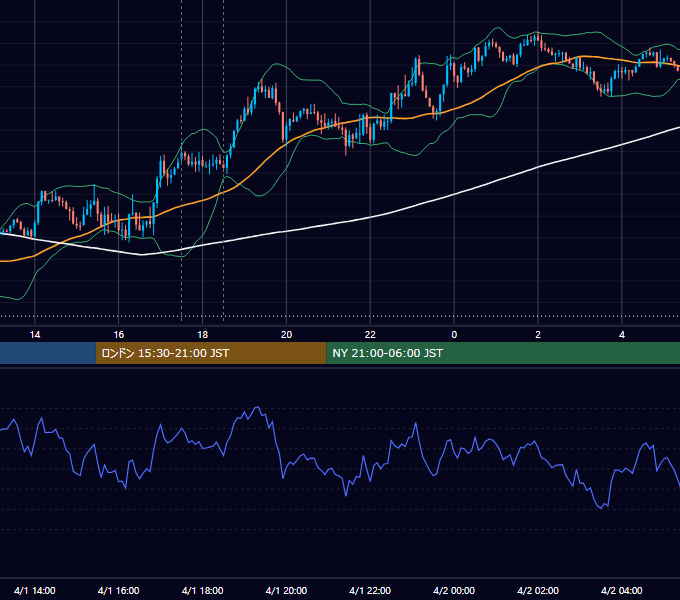
Task: Click hour label 22 on upper axis
Action: (370, 335)
